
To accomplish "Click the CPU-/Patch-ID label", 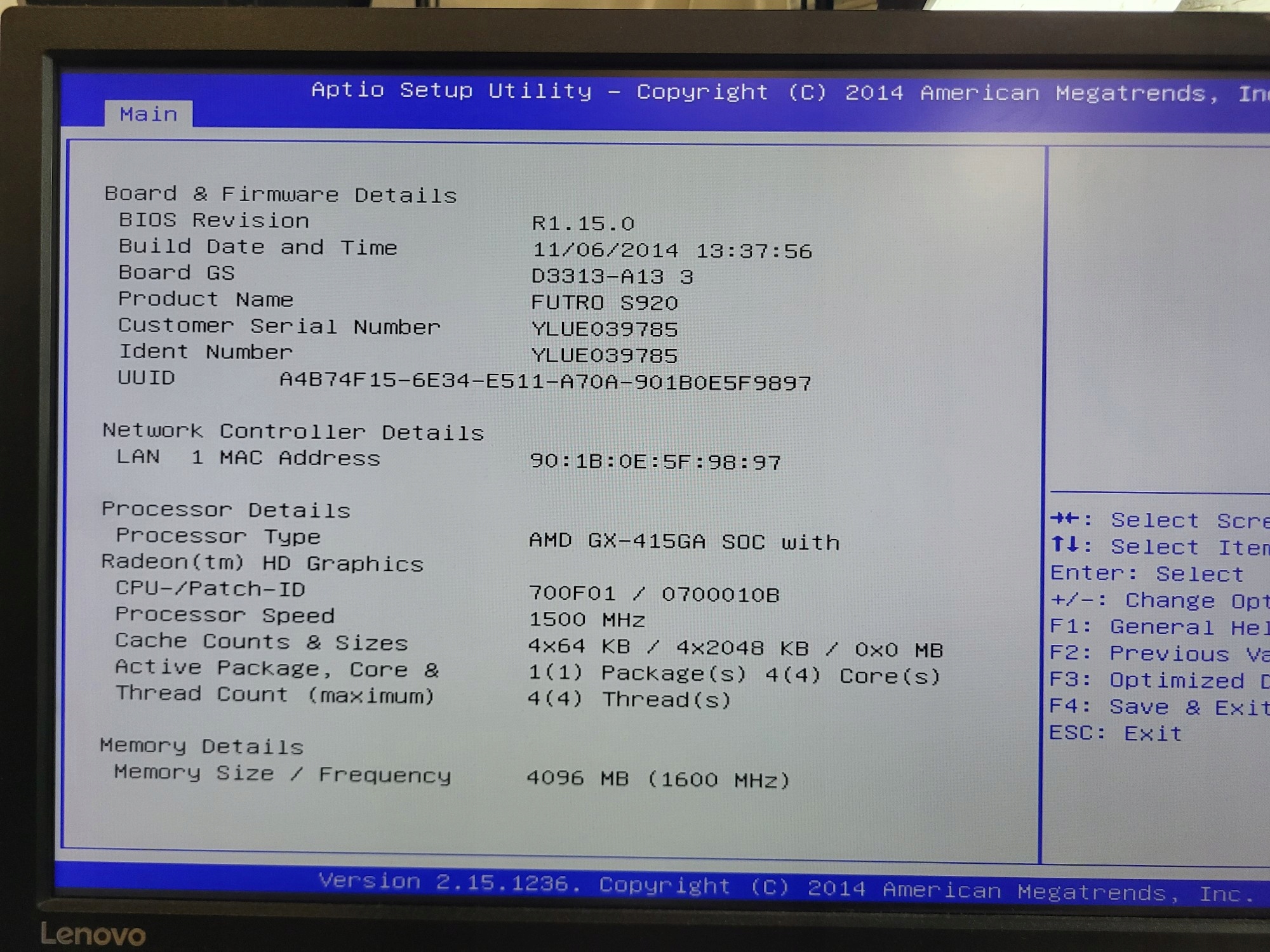I will (210, 589).
